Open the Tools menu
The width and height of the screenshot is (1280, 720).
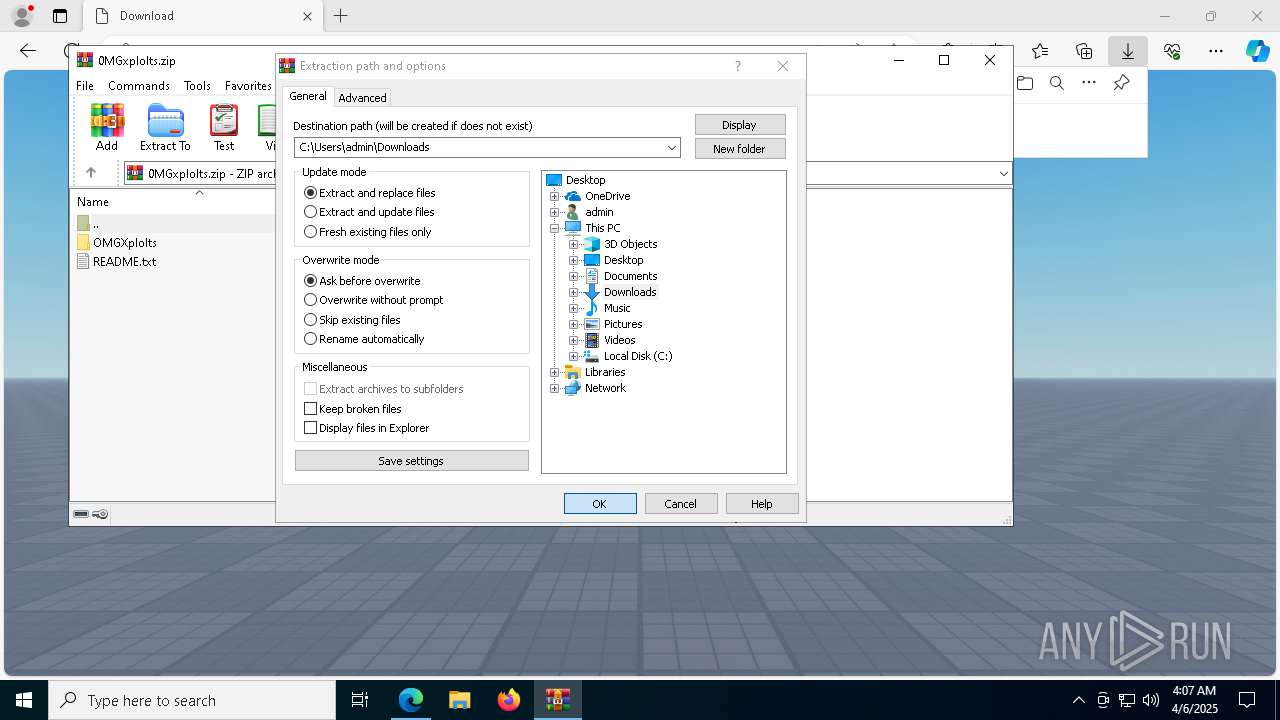coord(197,86)
